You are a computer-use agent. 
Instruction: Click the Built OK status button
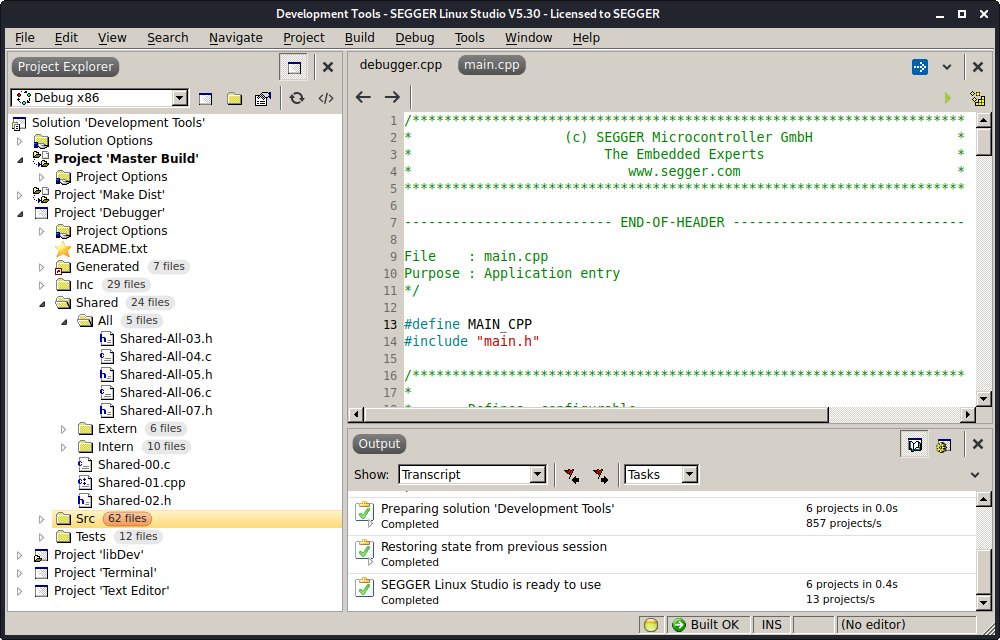click(707, 625)
